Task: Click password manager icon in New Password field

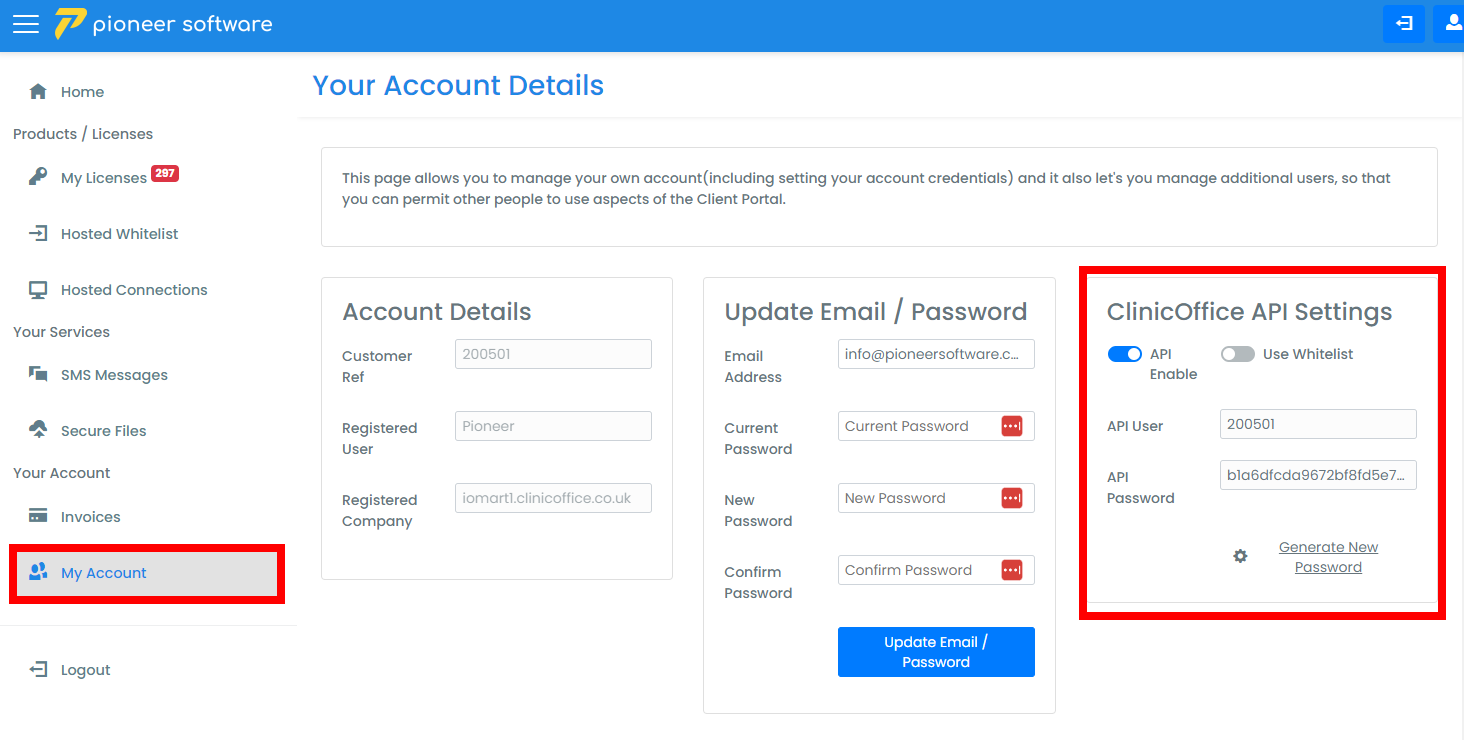Action: 1012,498
